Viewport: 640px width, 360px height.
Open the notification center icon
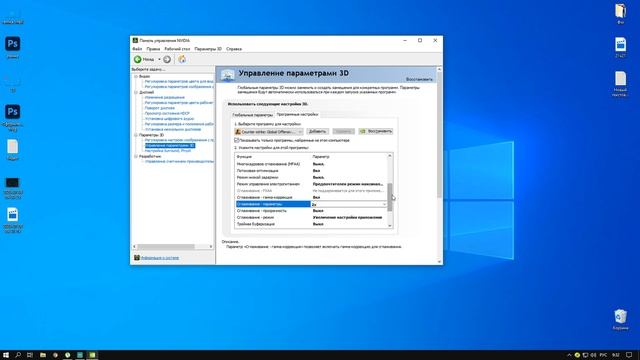629,355
